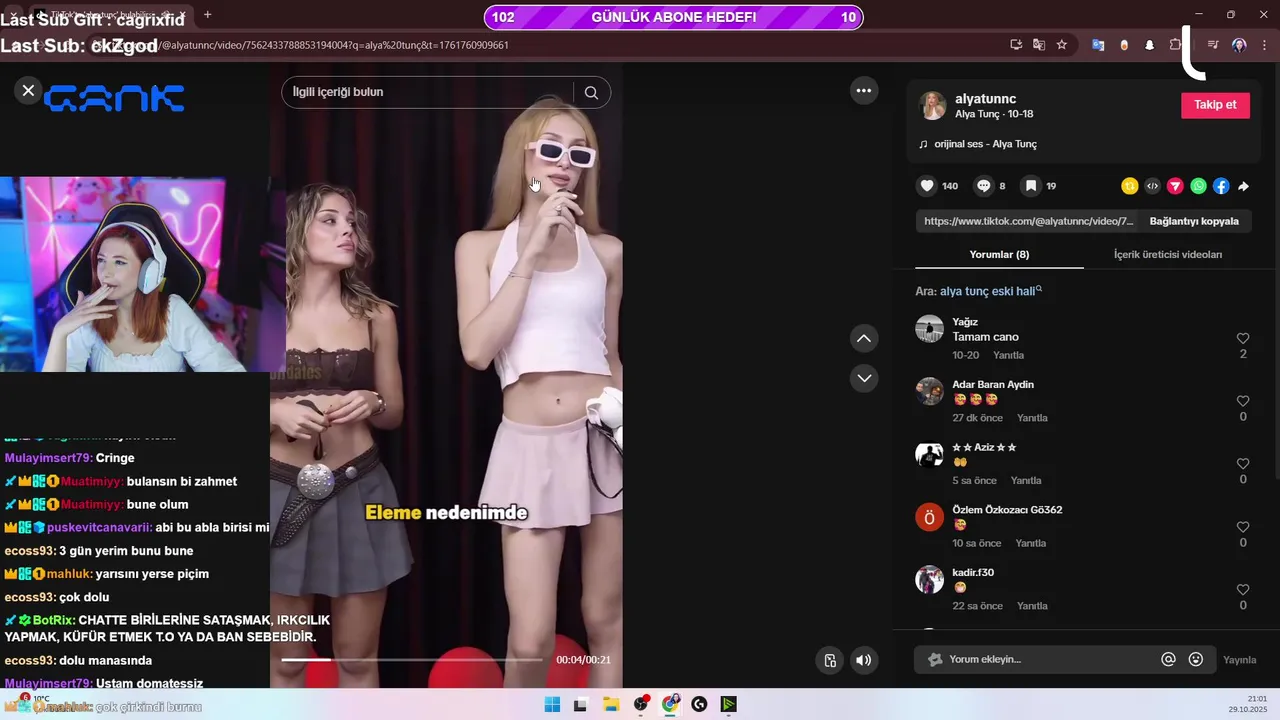The image size is (1280, 720).
Task: Open Chrome three-dot menu
Action: click(1265, 45)
